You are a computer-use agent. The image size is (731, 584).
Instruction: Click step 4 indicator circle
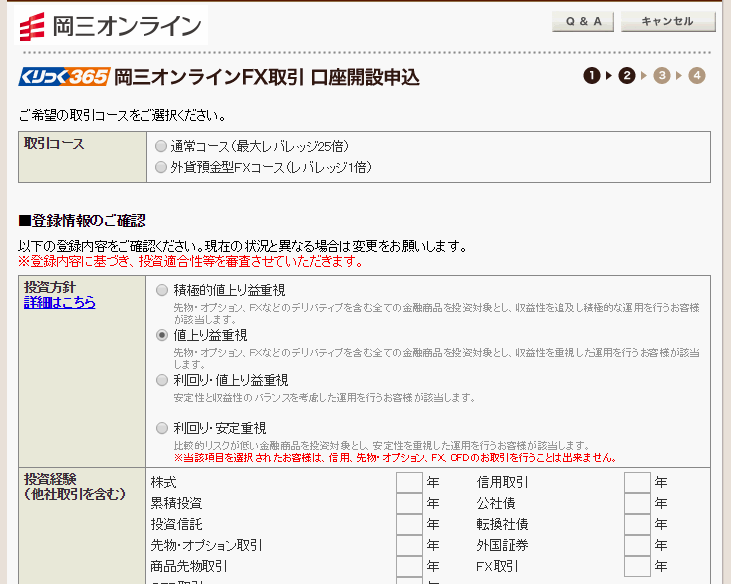697,76
